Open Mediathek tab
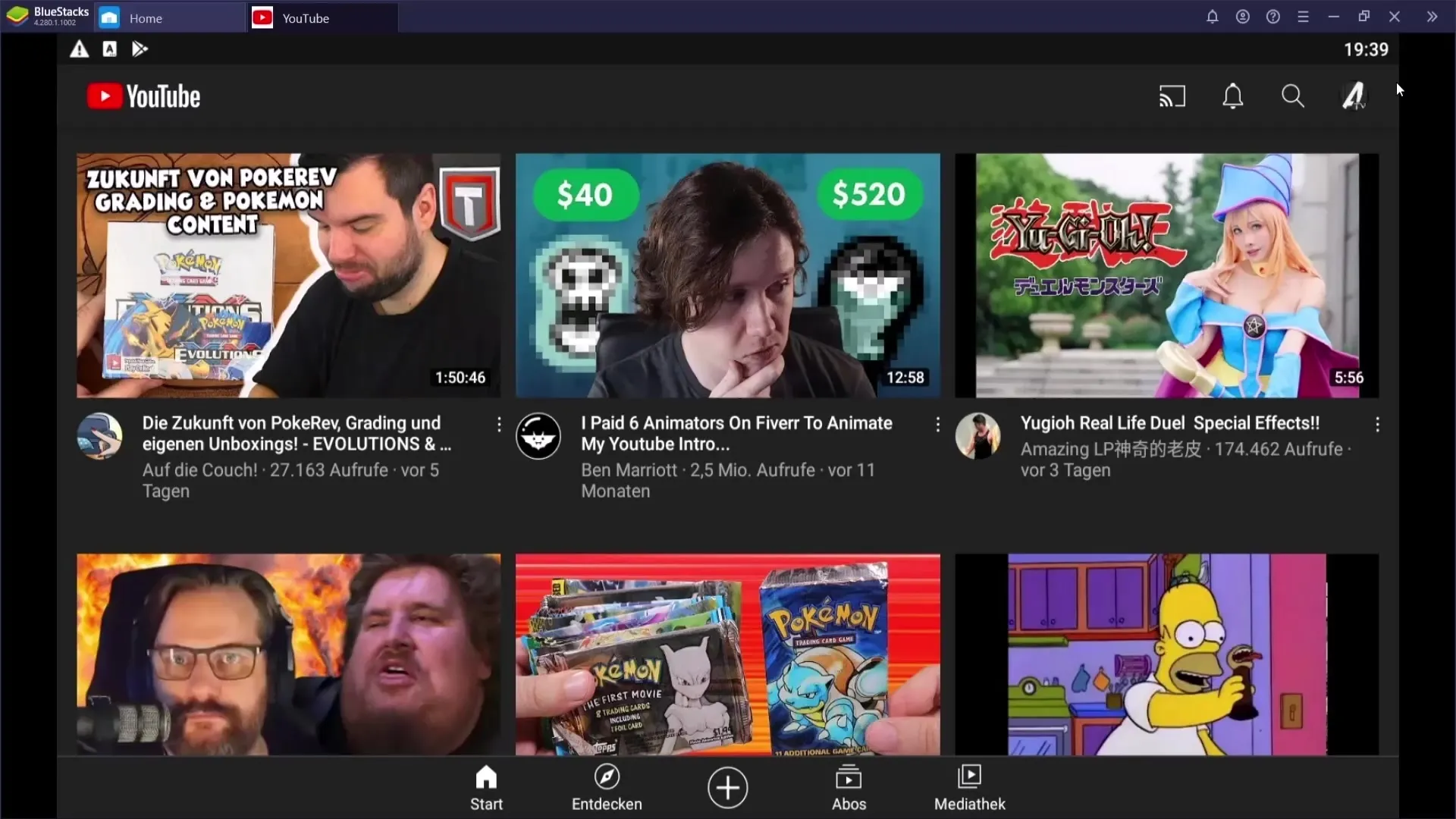This screenshot has height=819, width=1456. coord(970,788)
